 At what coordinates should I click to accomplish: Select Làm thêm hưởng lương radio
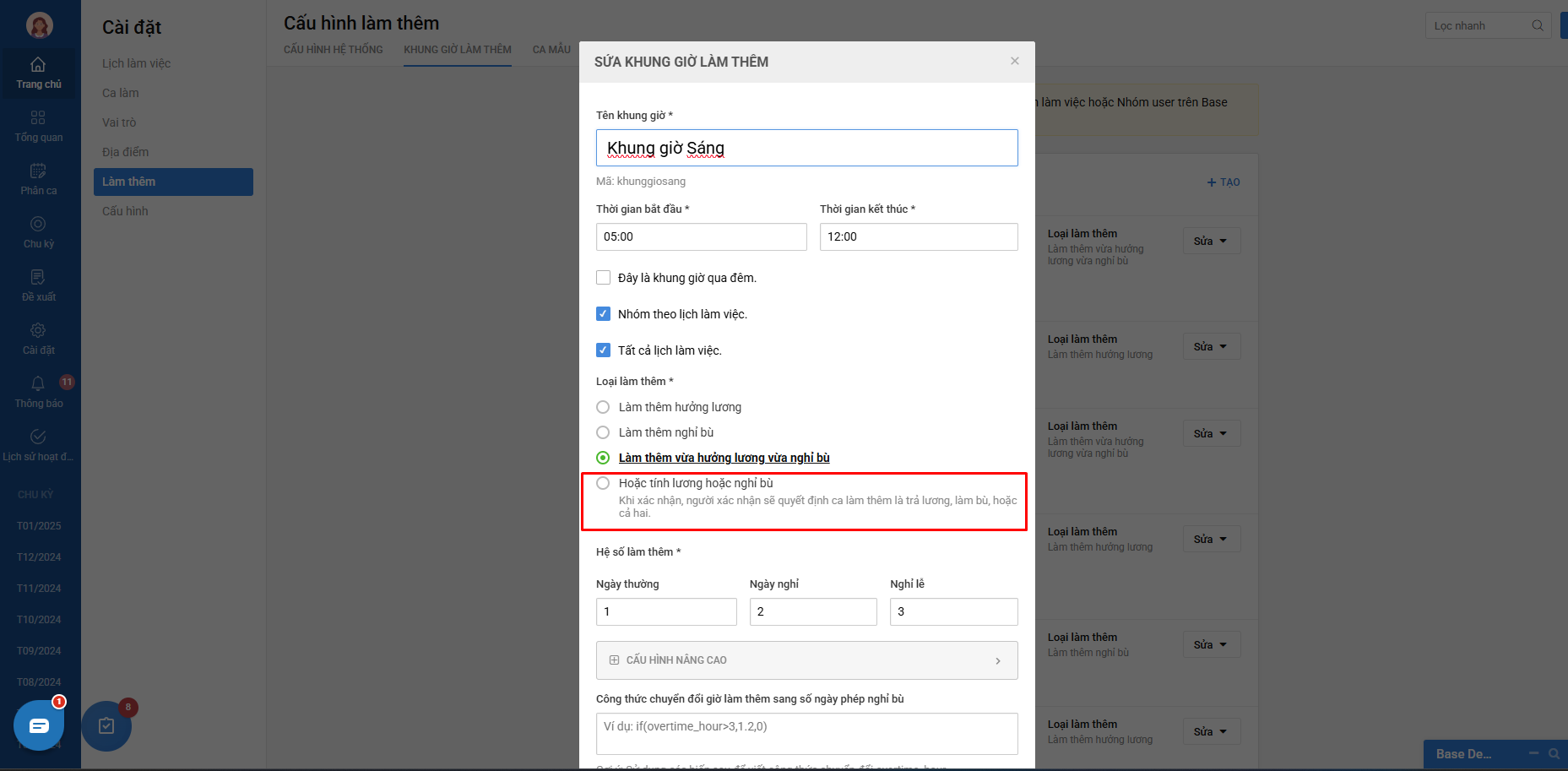pos(603,407)
